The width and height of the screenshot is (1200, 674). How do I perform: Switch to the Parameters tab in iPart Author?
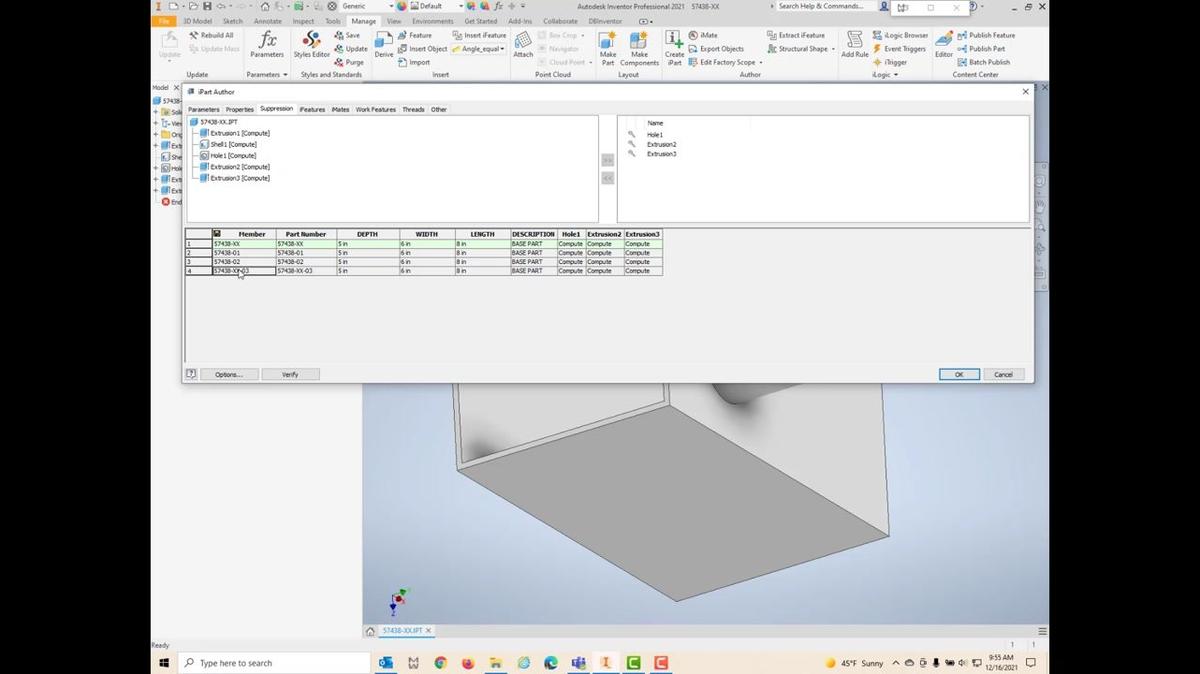pyautogui.click(x=204, y=109)
